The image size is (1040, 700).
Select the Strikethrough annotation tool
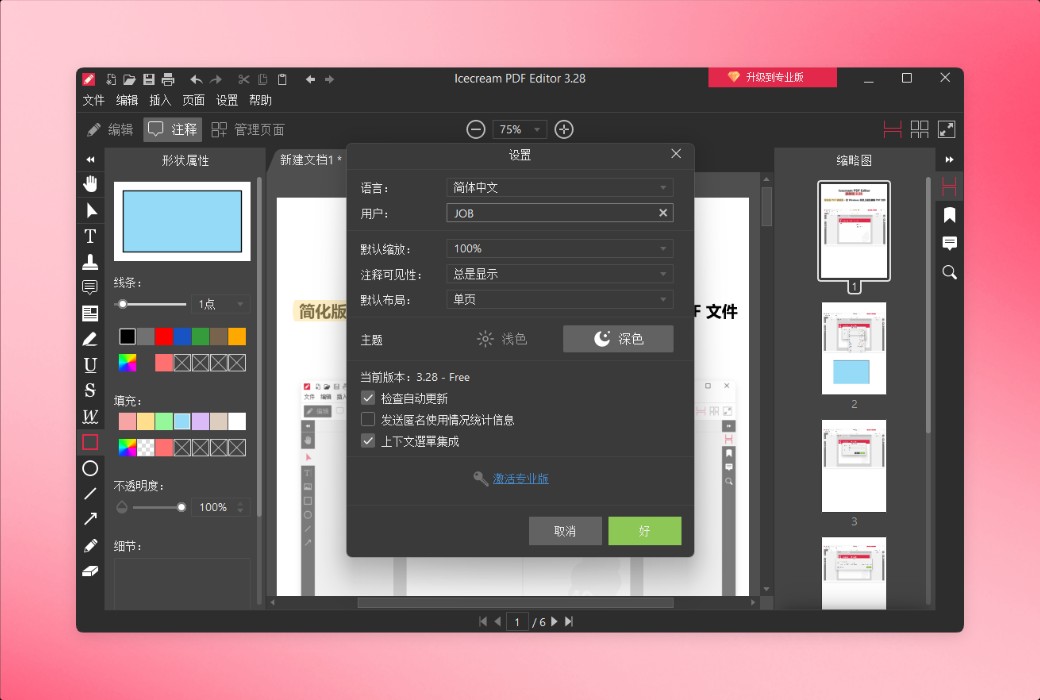click(x=90, y=390)
